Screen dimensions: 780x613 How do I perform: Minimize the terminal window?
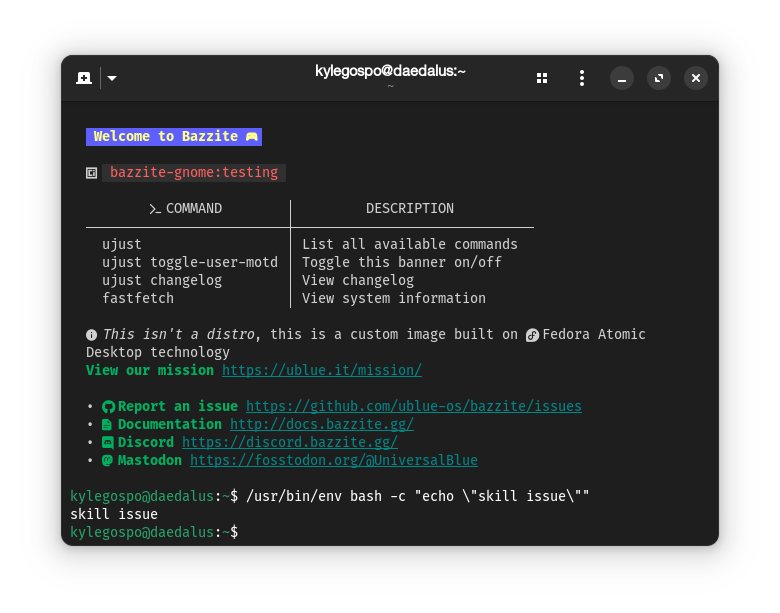(x=622, y=78)
